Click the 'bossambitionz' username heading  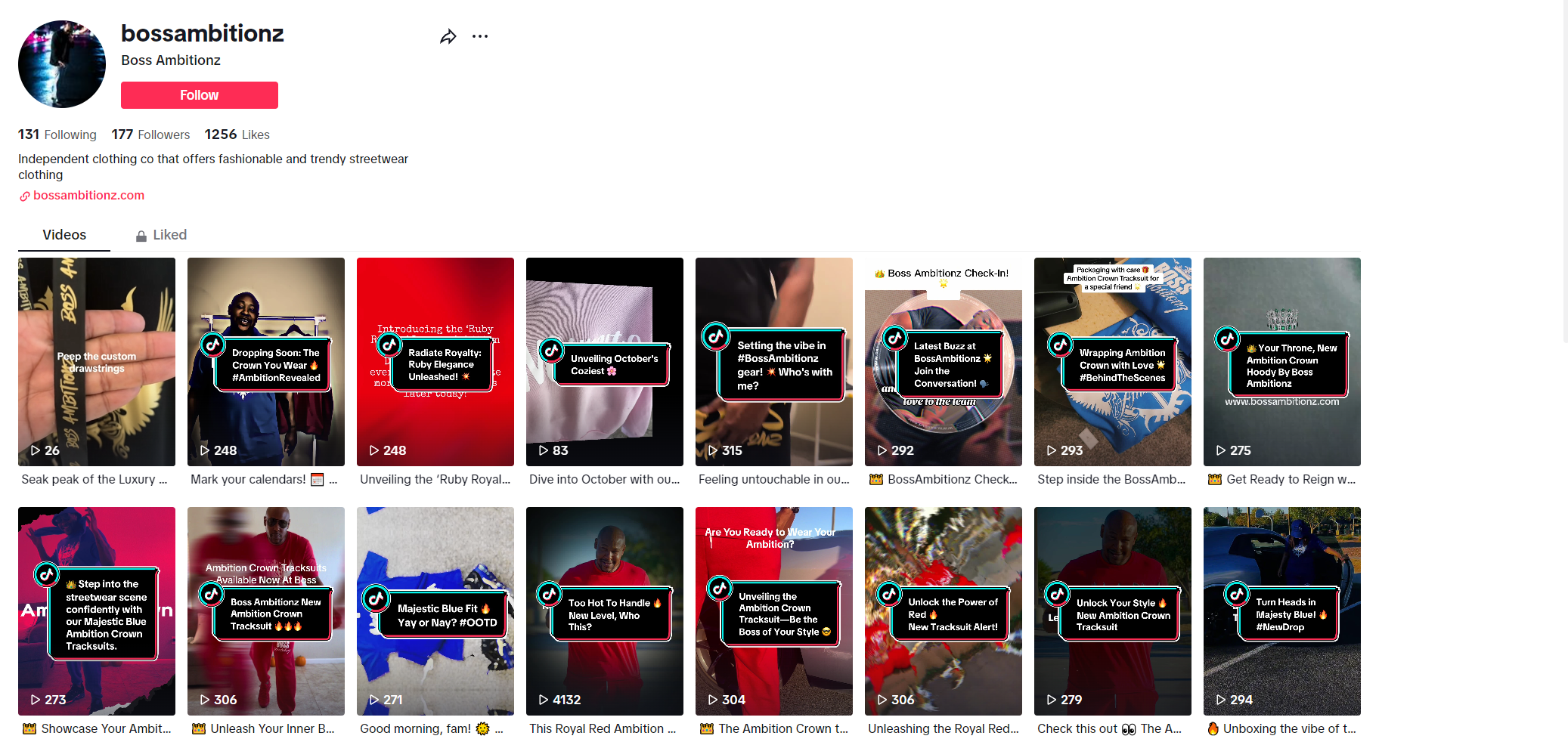[x=203, y=33]
